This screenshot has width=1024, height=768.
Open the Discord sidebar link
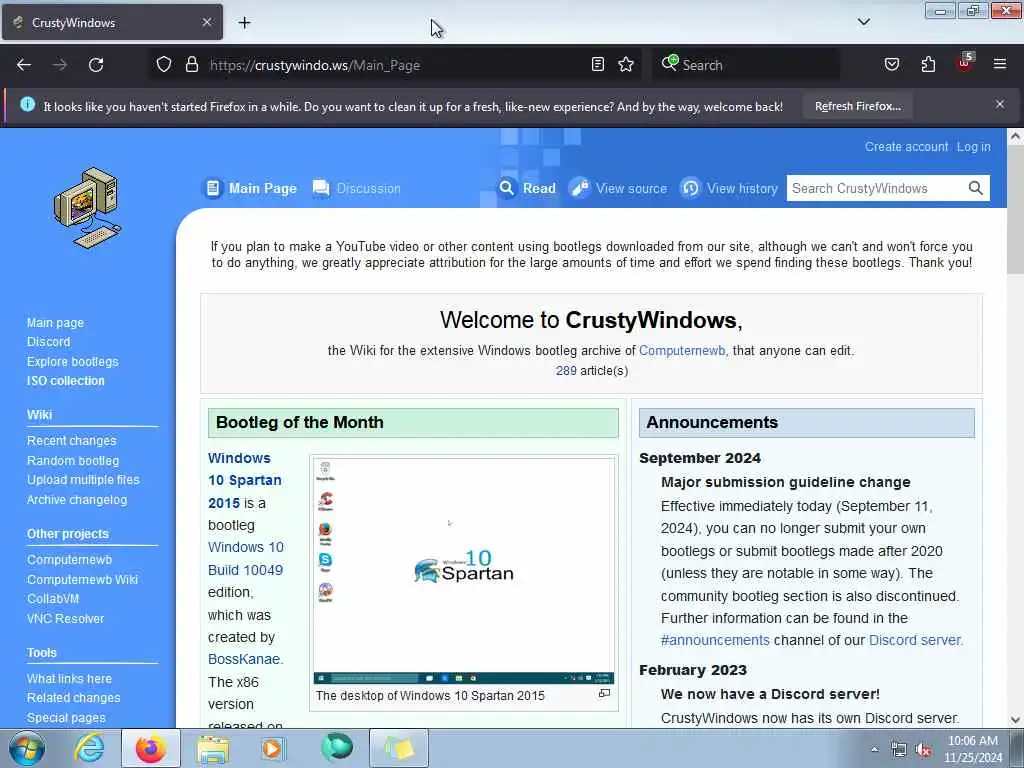pos(48,342)
